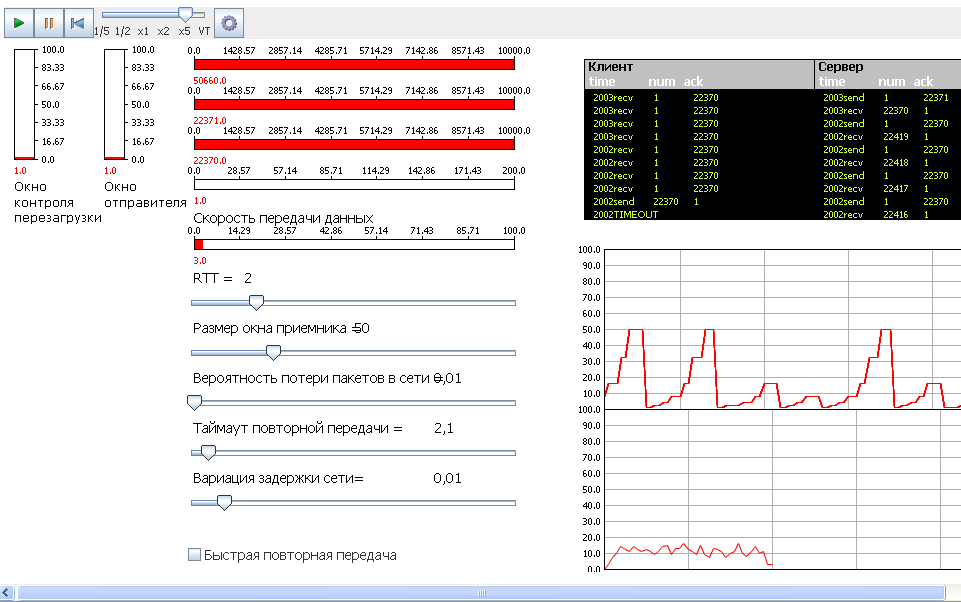Click the speed slider thumb
Image resolution: width=961 pixels, height=602 pixels.
pos(185,15)
